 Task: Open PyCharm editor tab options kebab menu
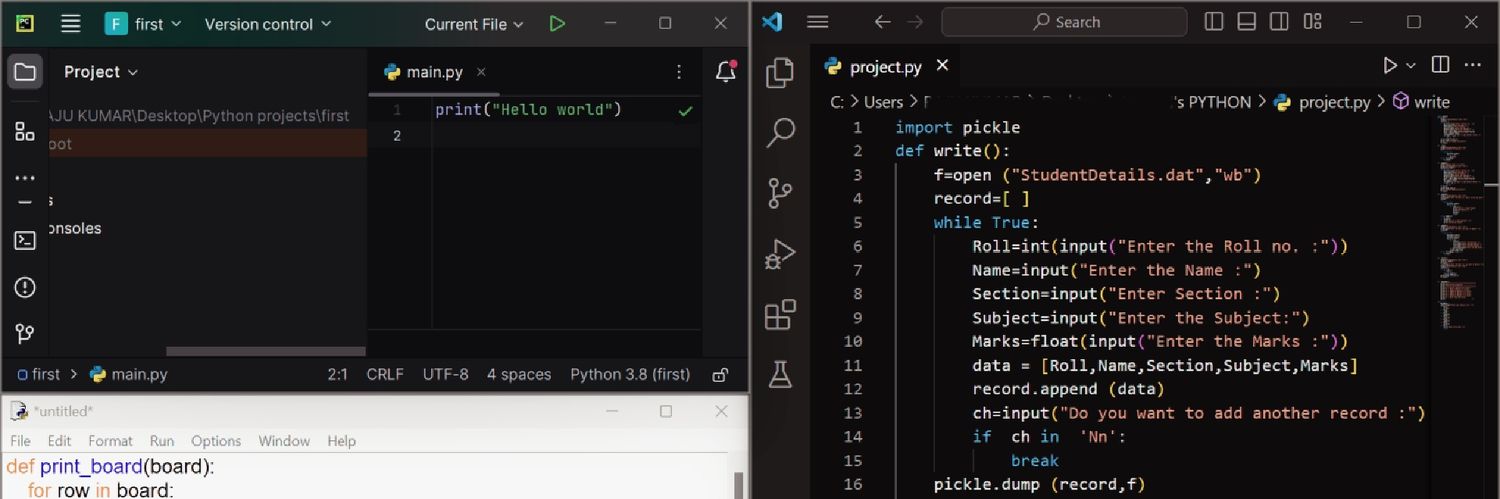[679, 72]
